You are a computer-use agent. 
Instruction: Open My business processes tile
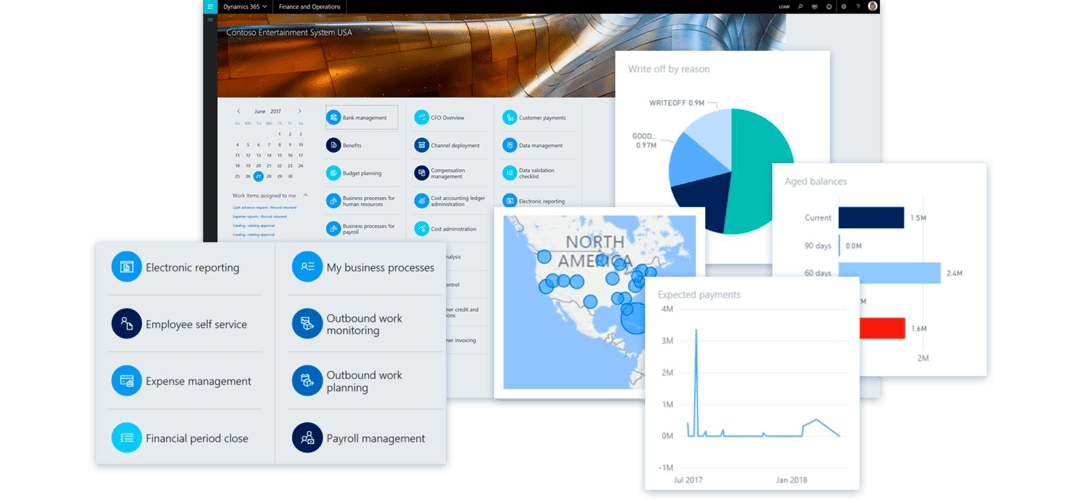pyautogui.click(x=365, y=267)
